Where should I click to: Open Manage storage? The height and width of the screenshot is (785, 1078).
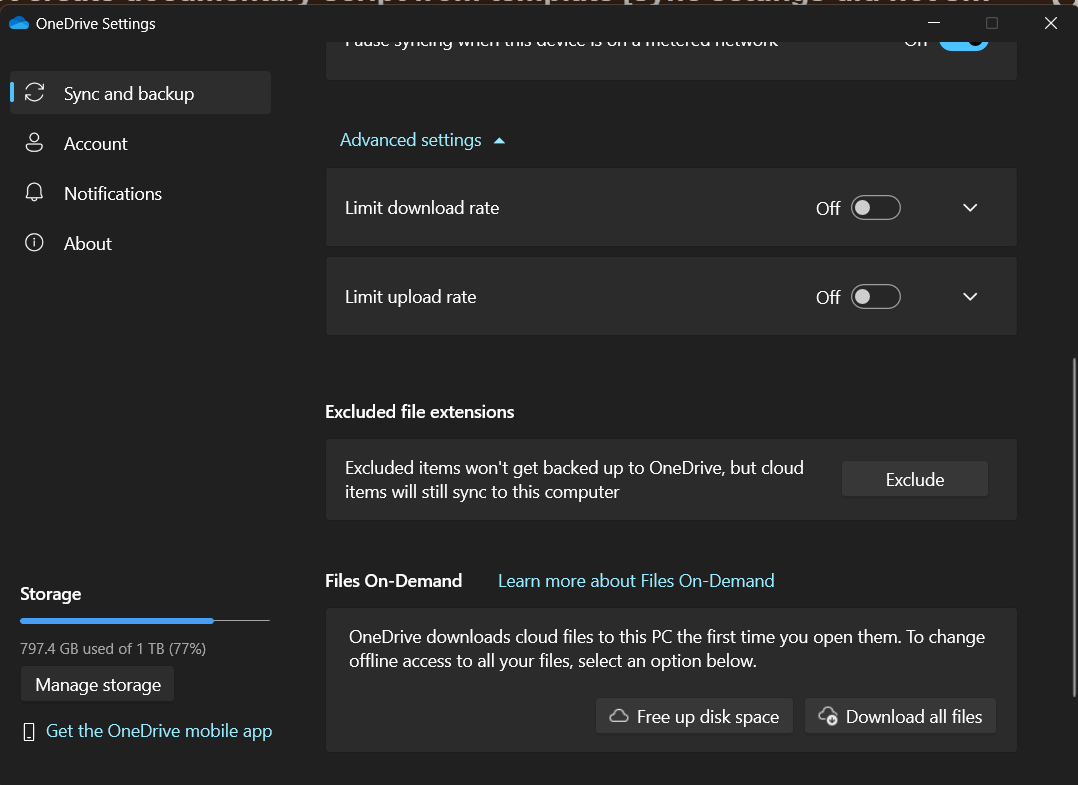tap(98, 685)
